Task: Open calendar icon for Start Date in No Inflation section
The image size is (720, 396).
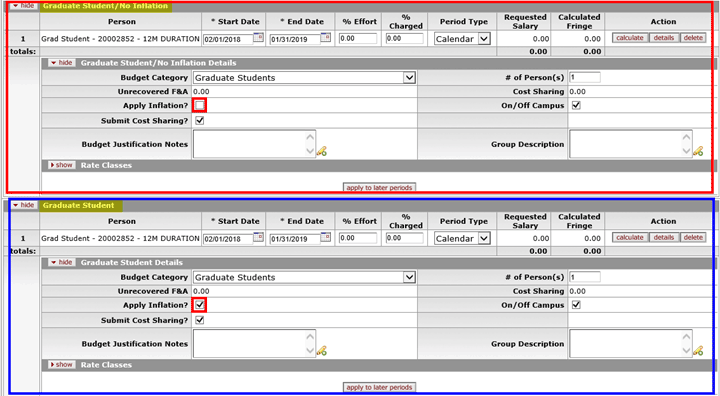Action: pos(259,38)
